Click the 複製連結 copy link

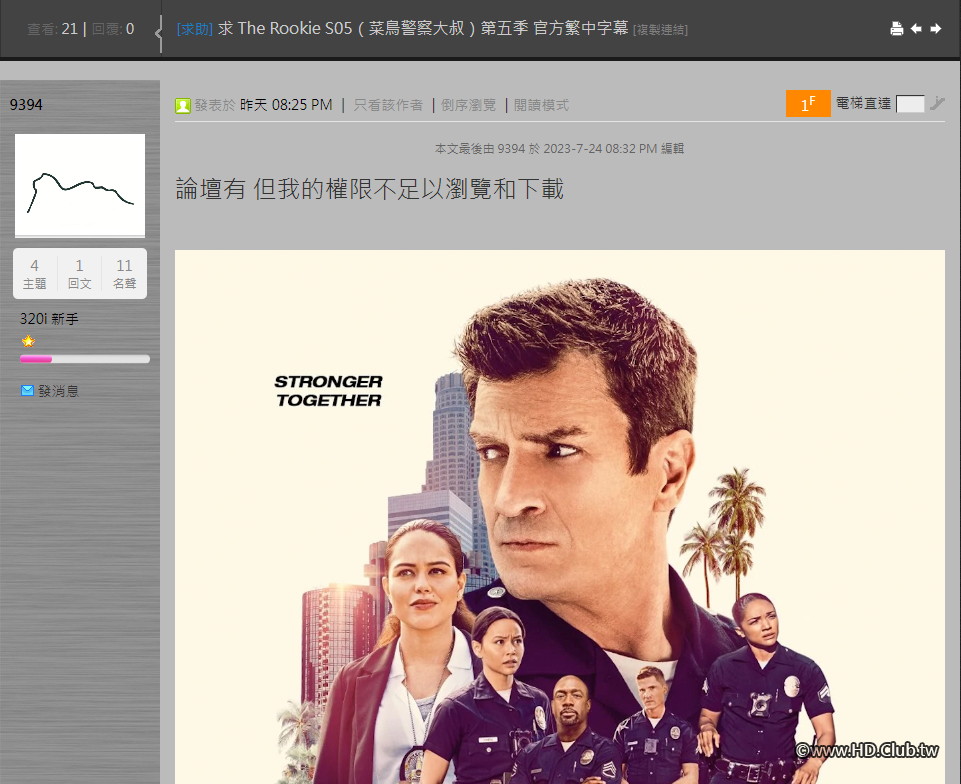tap(660, 28)
